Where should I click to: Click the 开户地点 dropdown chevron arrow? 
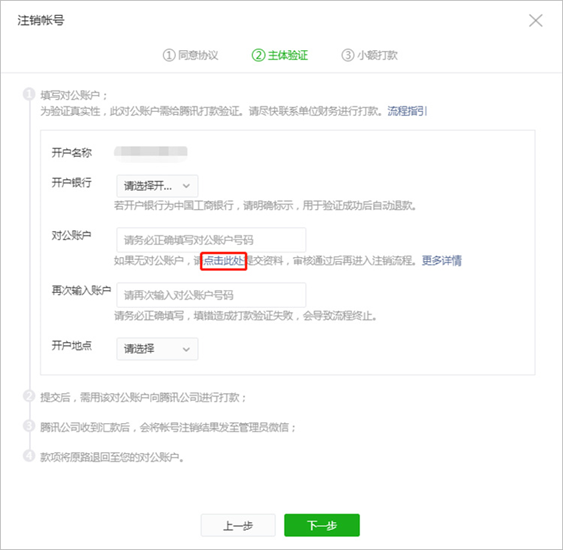tap(186, 349)
